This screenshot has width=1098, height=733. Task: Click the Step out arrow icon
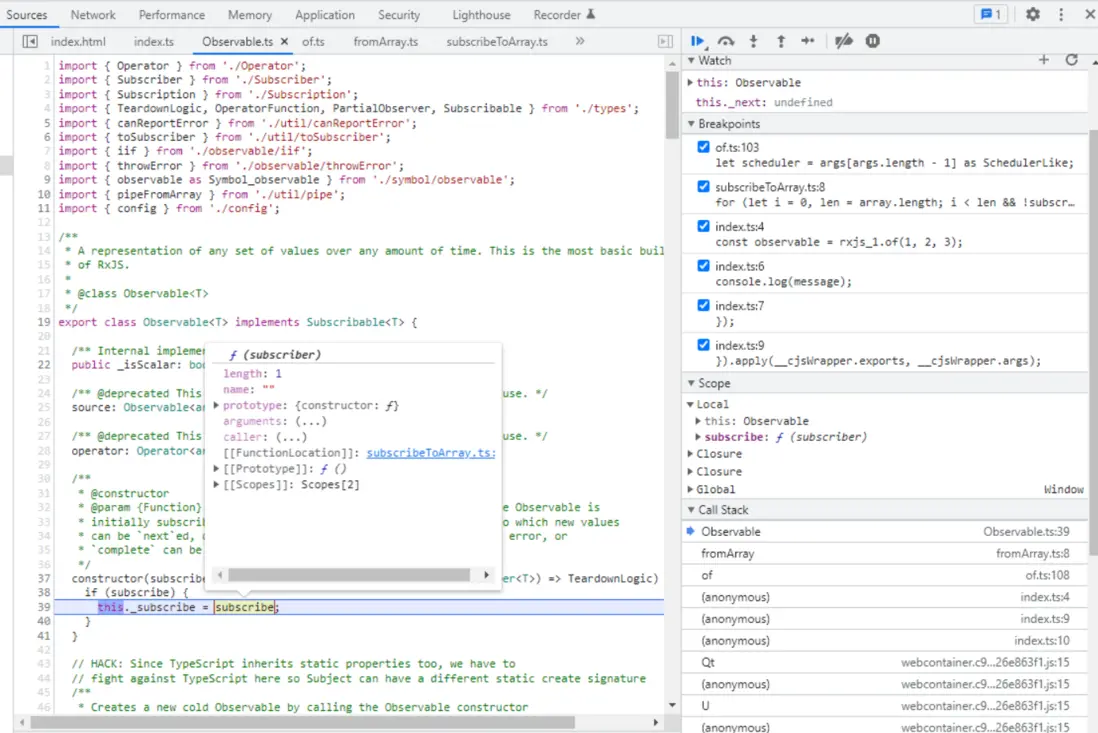(780, 41)
